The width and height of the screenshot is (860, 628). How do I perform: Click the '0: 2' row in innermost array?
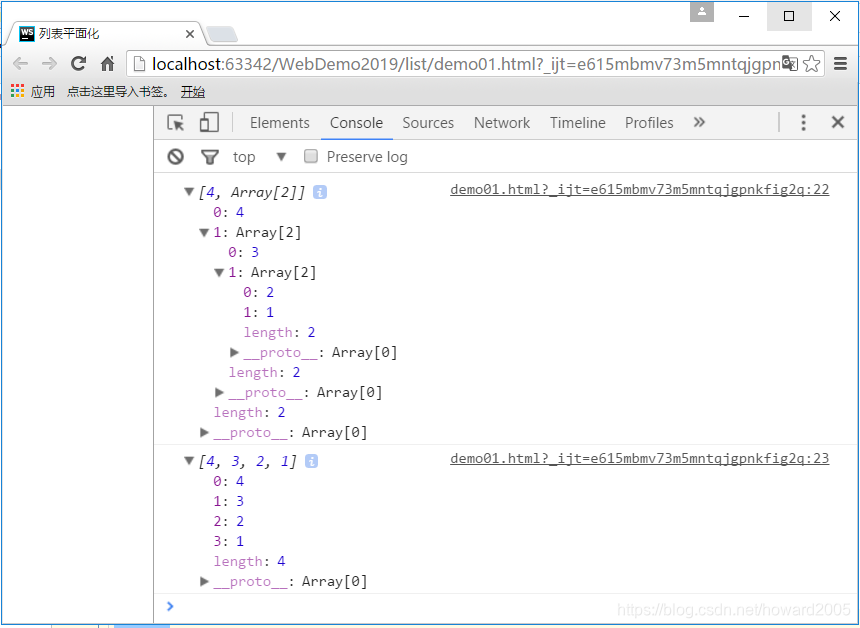[x=258, y=292]
